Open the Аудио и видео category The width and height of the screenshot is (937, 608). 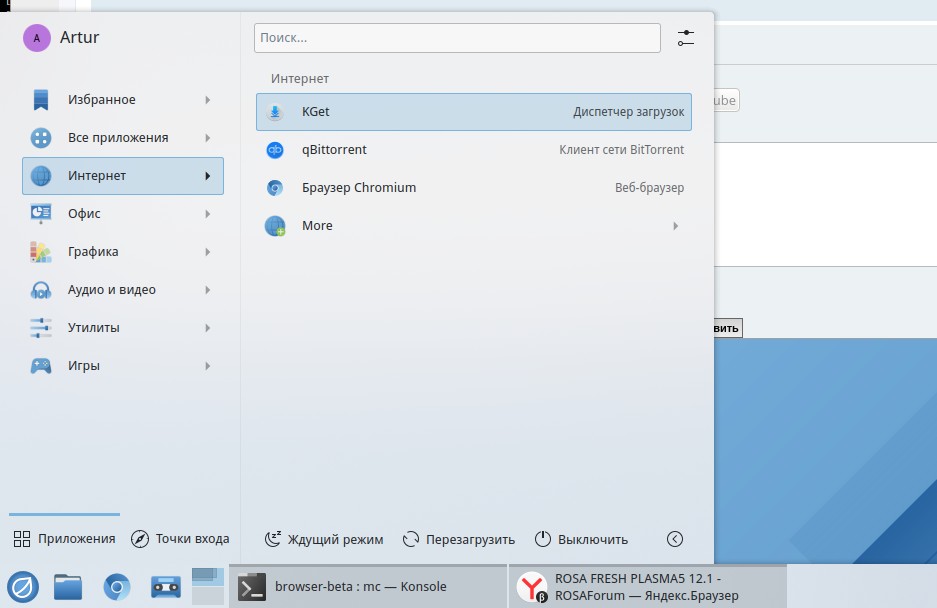click(123, 290)
